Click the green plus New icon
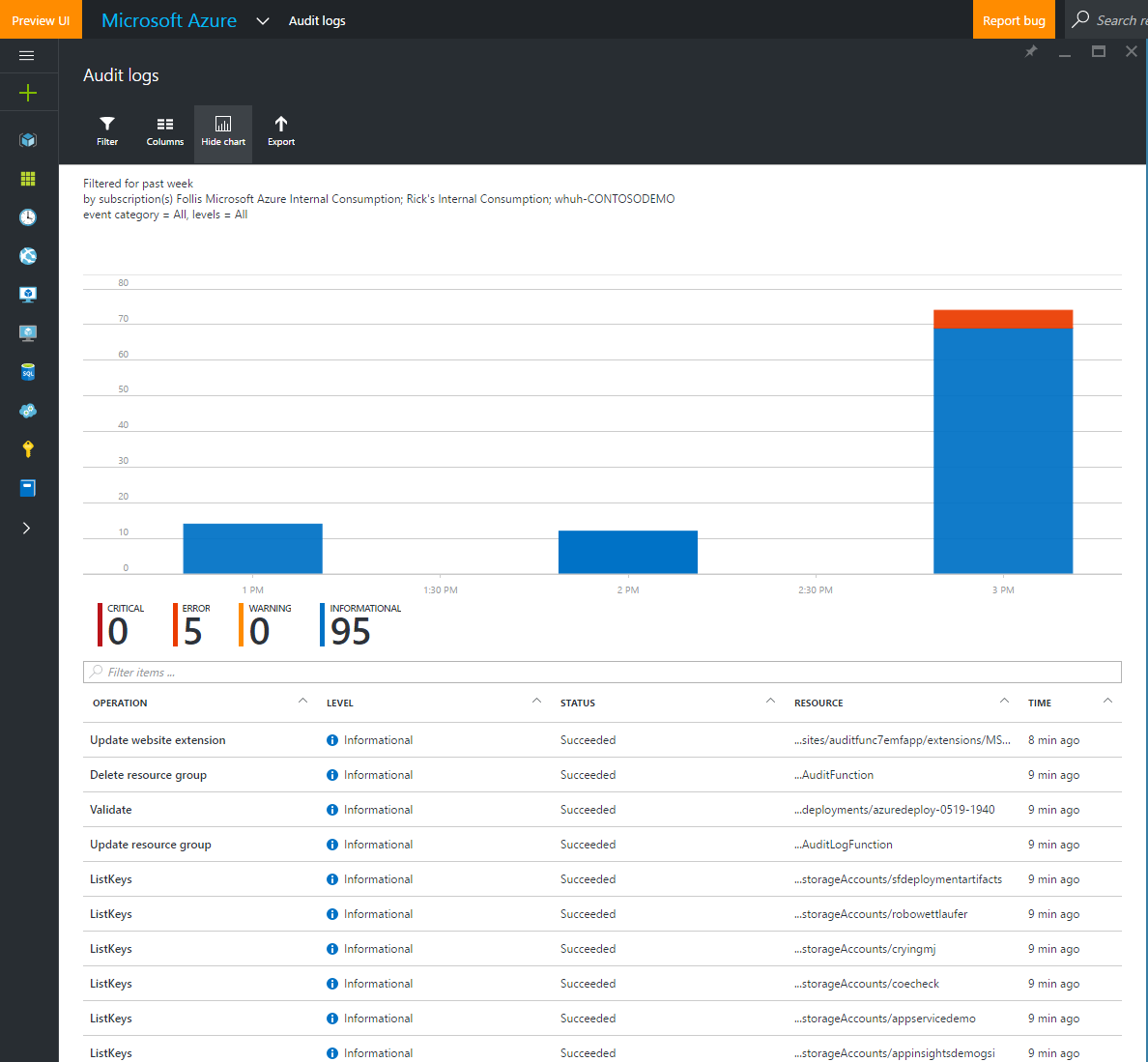Image resolution: width=1148 pixels, height=1062 pixels. pyautogui.click(x=28, y=93)
